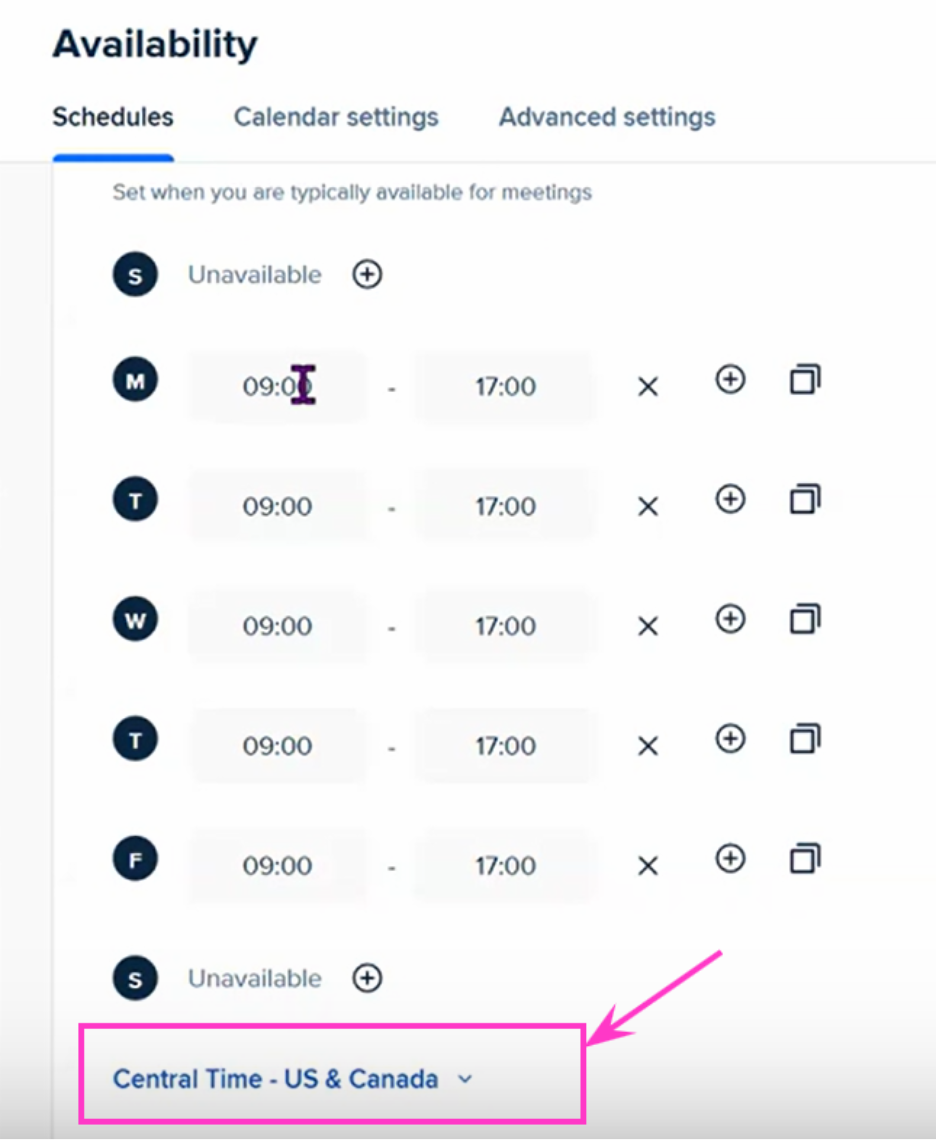Viewport: 936px width, 1140px height.
Task: Copy Wednesday's hours to other days
Action: 805,619
